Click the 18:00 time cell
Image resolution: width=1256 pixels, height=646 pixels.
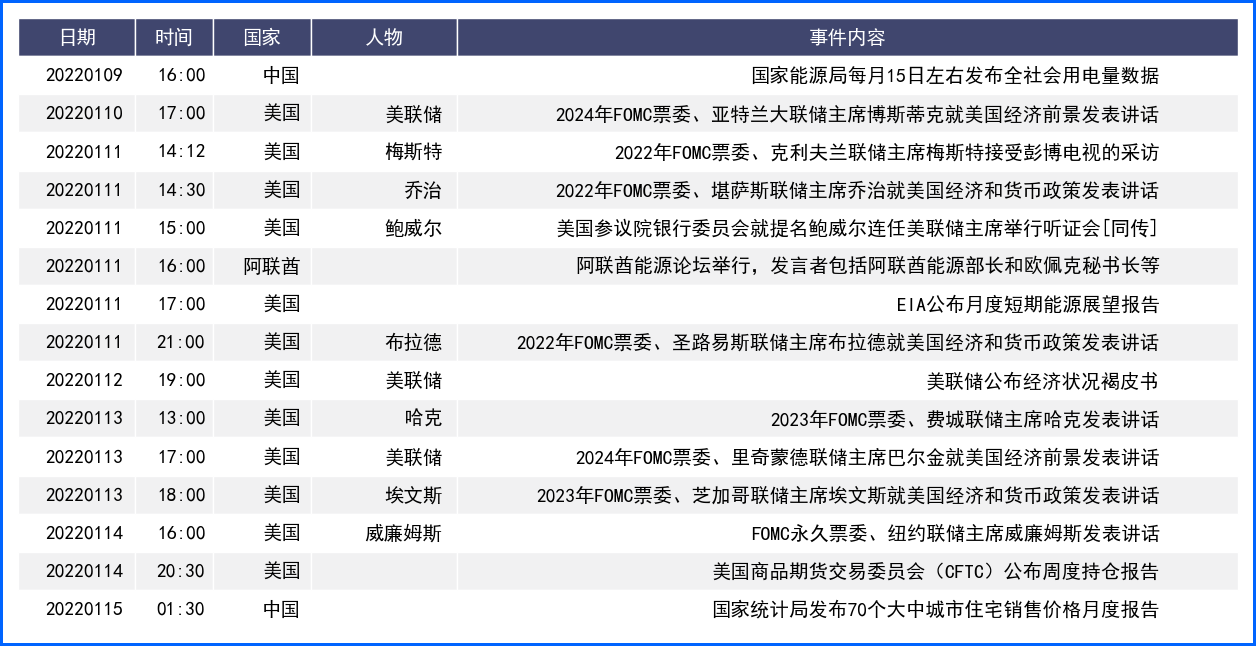click(181, 495)
